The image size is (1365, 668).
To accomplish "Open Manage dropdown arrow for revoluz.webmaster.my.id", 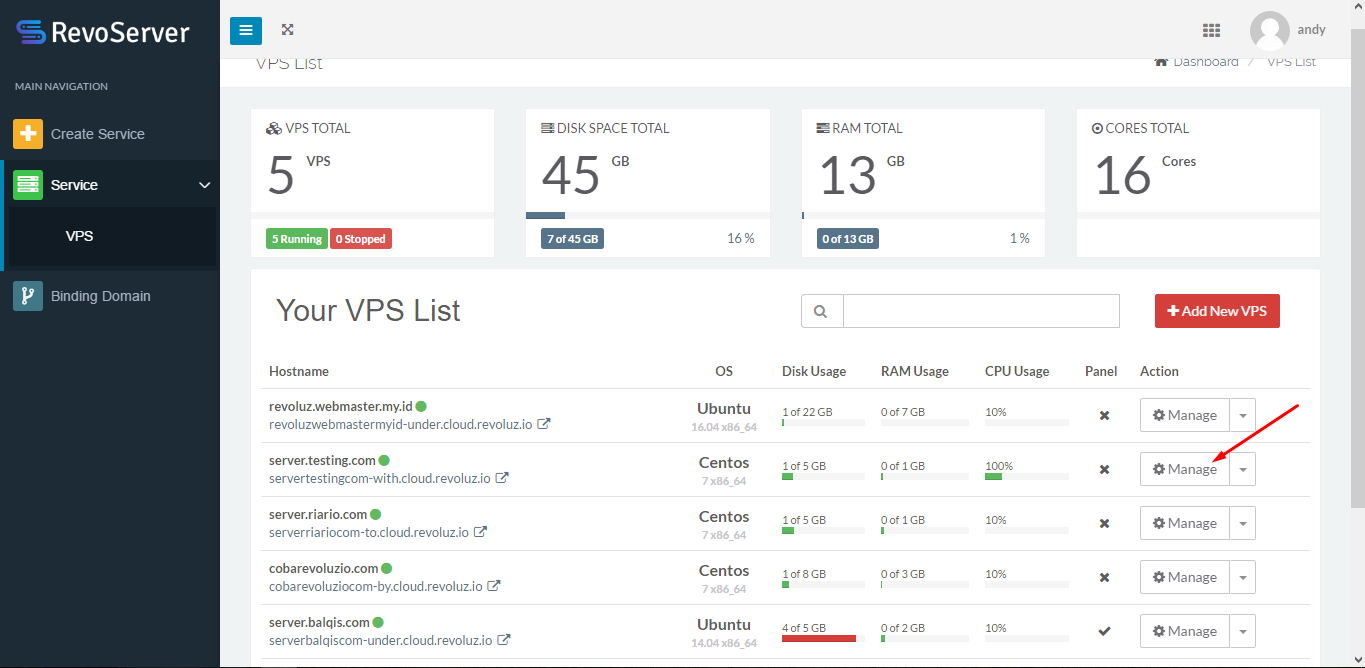I will (1242, 415).
